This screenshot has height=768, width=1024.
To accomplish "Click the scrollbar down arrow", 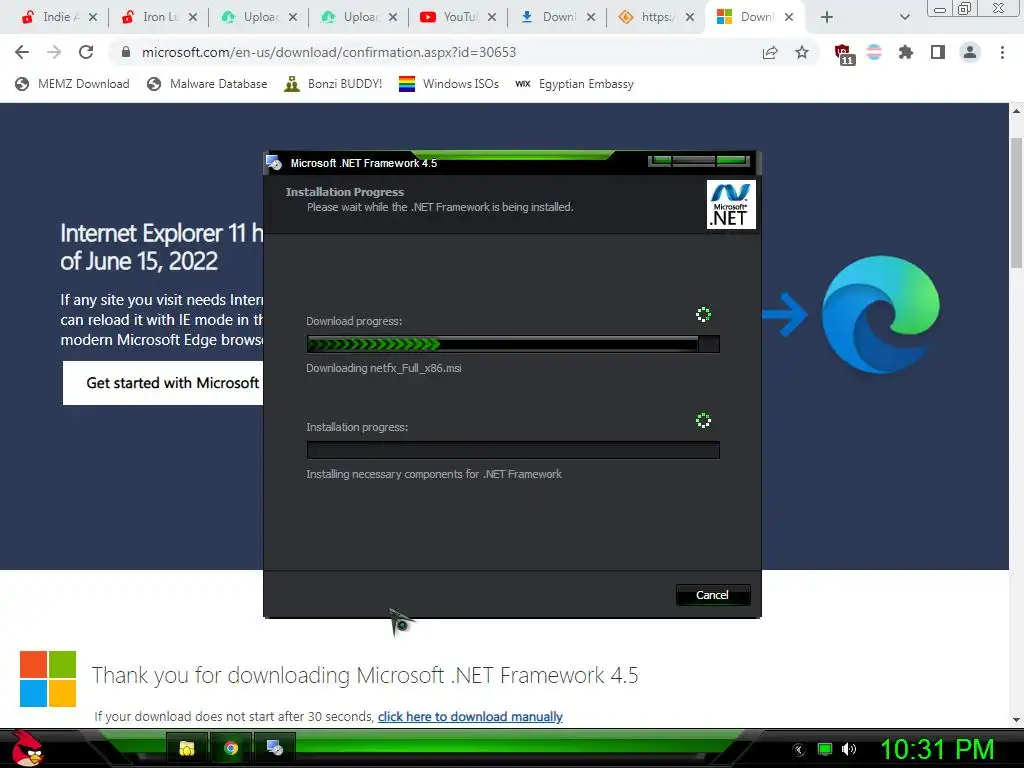I will click(1016, 719).
